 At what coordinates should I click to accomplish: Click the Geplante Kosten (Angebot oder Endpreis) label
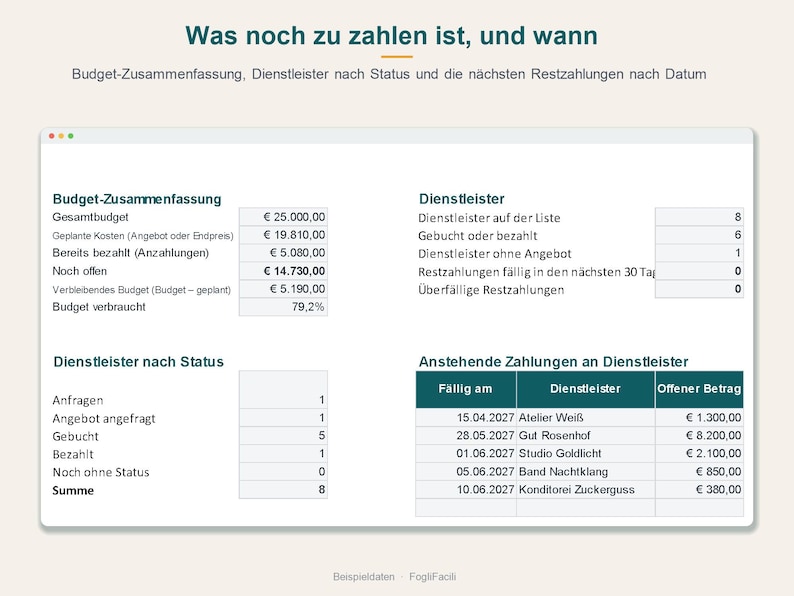point(143,235)
